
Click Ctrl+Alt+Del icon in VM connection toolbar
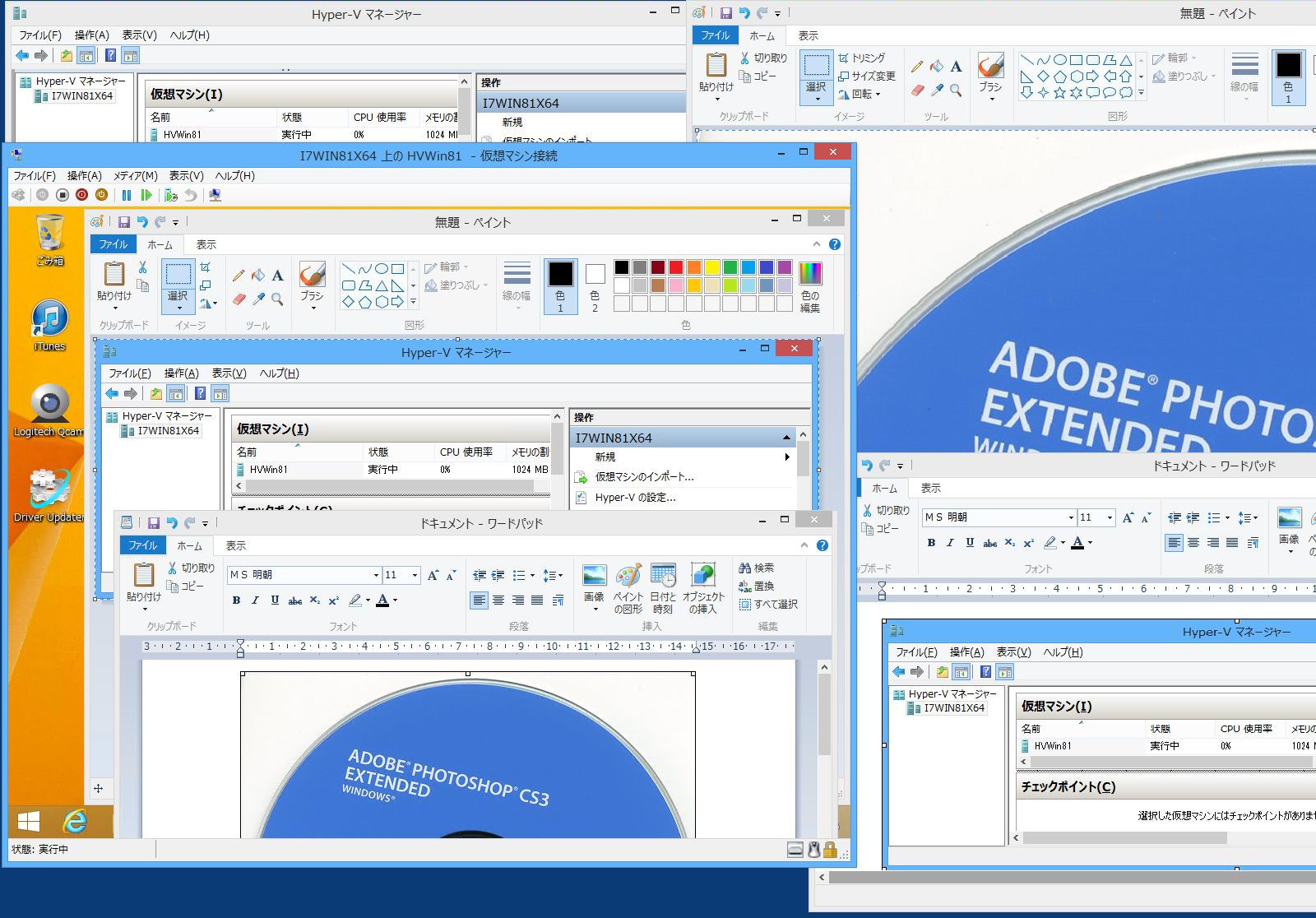[x=18, y=195]
